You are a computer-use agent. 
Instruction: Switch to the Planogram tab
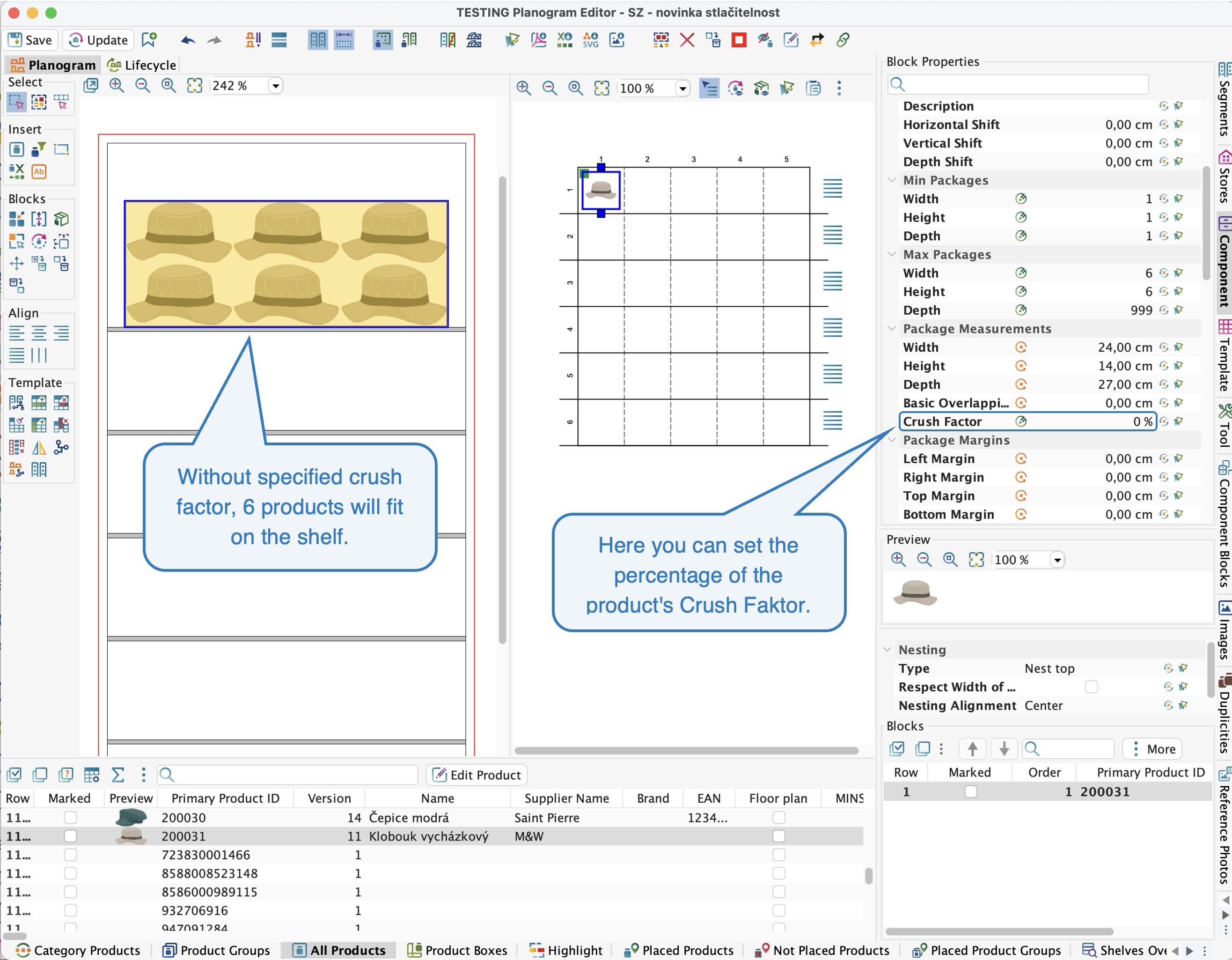point(52,65)
